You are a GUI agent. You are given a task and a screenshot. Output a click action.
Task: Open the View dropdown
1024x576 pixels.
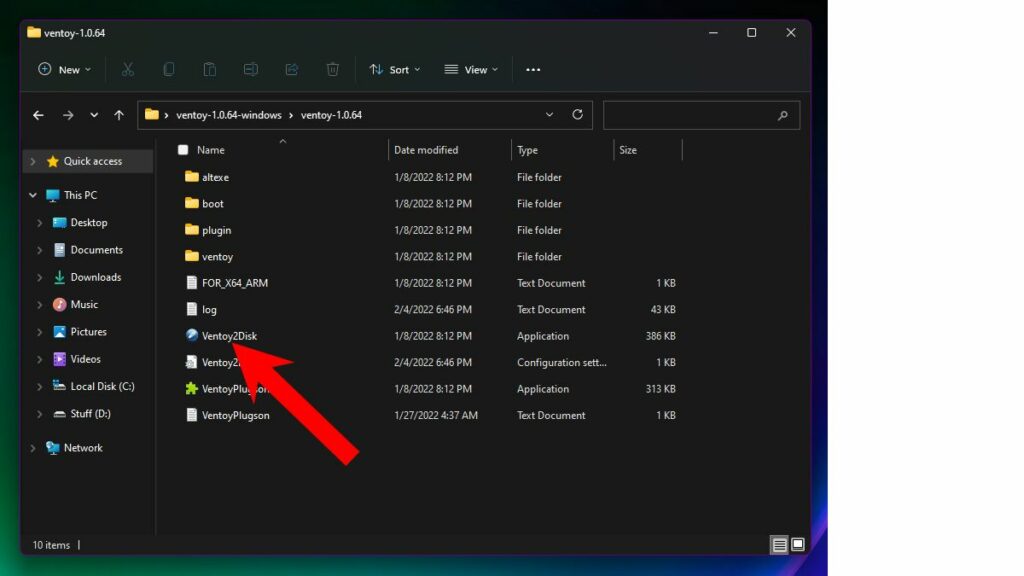[470, 69]
